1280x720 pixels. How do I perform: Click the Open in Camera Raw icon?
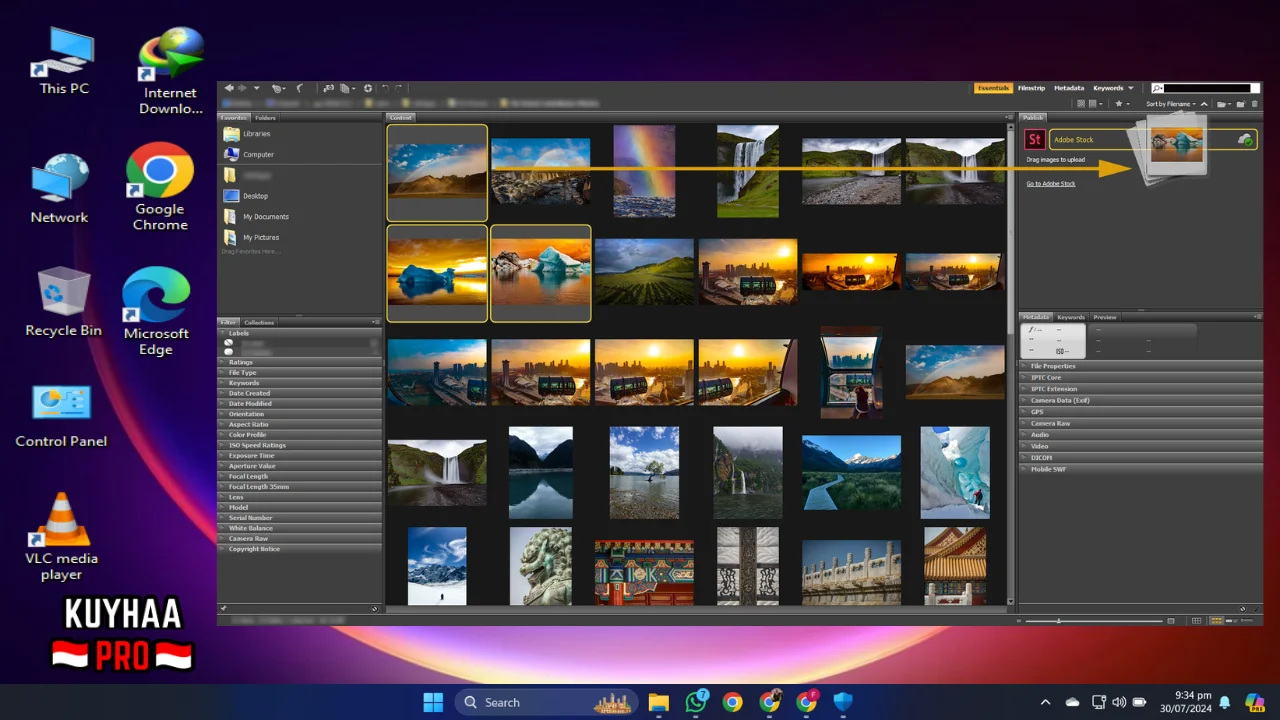pyautogui.click(x=368, y=88)
